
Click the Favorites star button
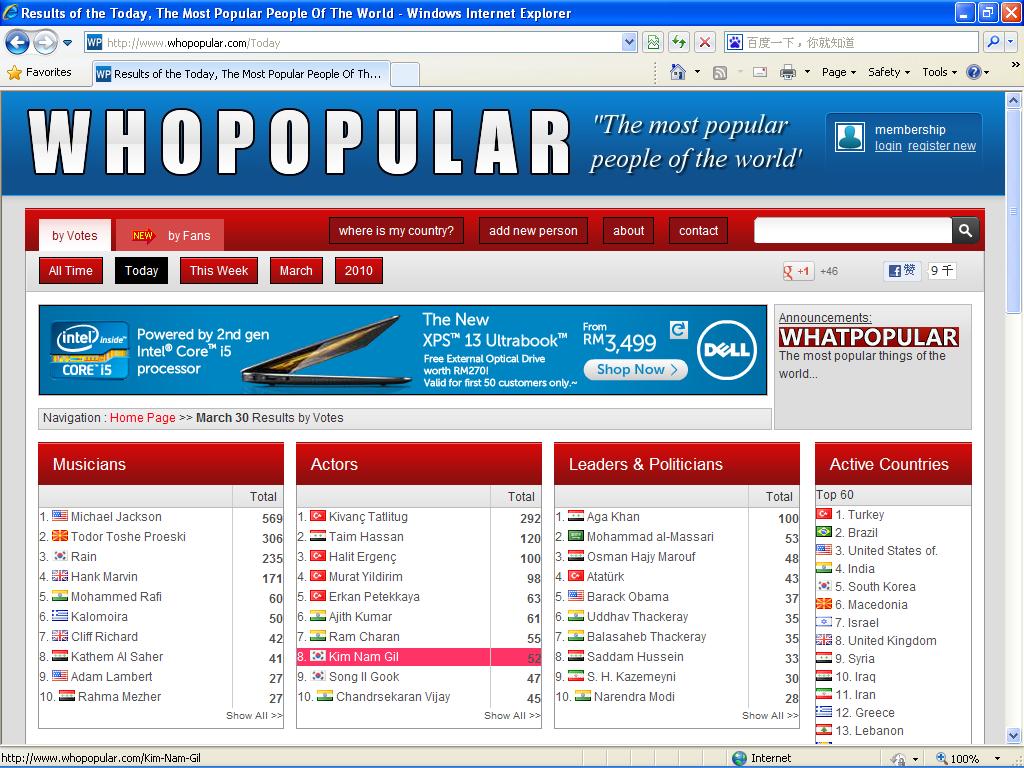point(40,72)
